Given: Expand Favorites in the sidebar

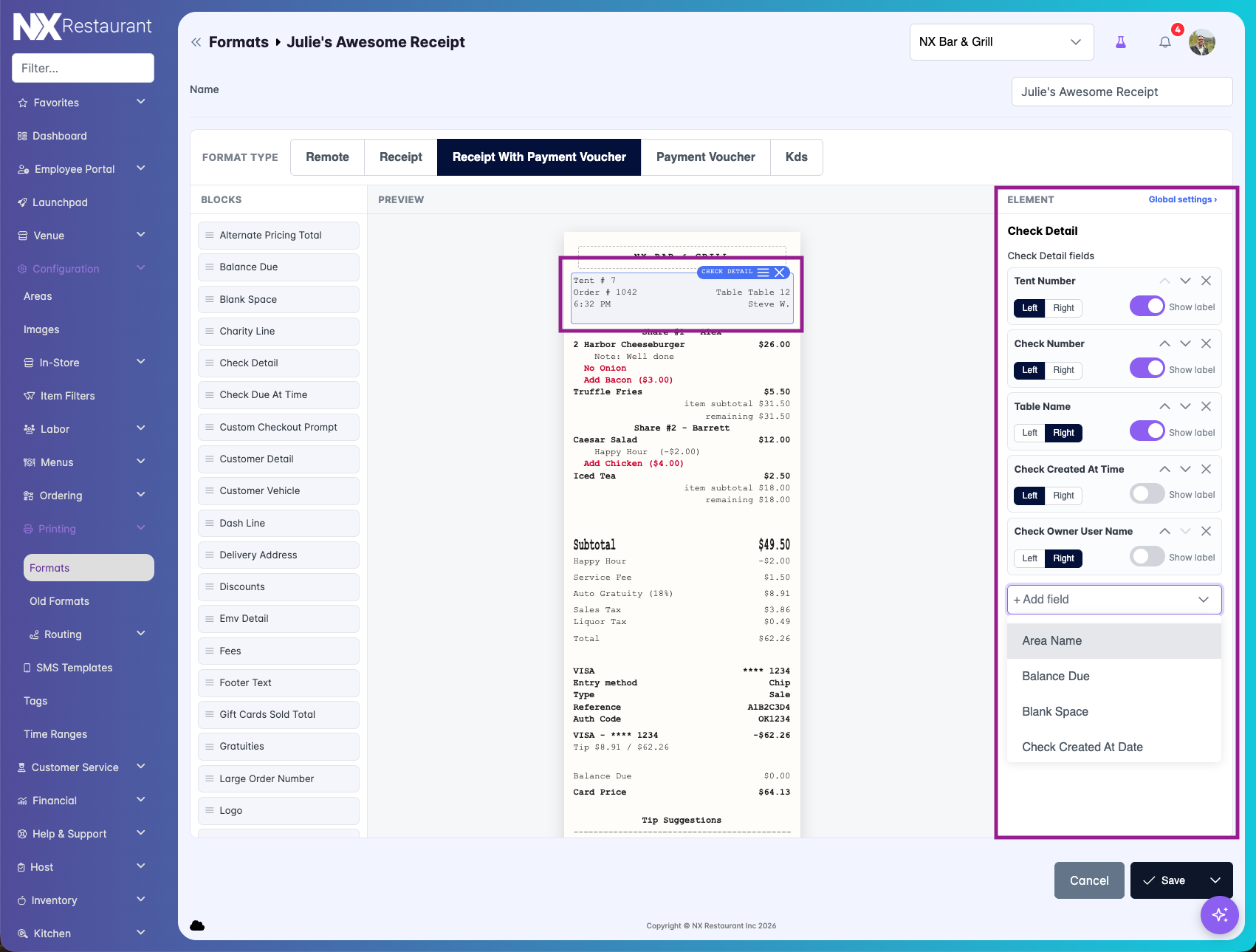Looking at the screenshot, I should click(140, 102).
